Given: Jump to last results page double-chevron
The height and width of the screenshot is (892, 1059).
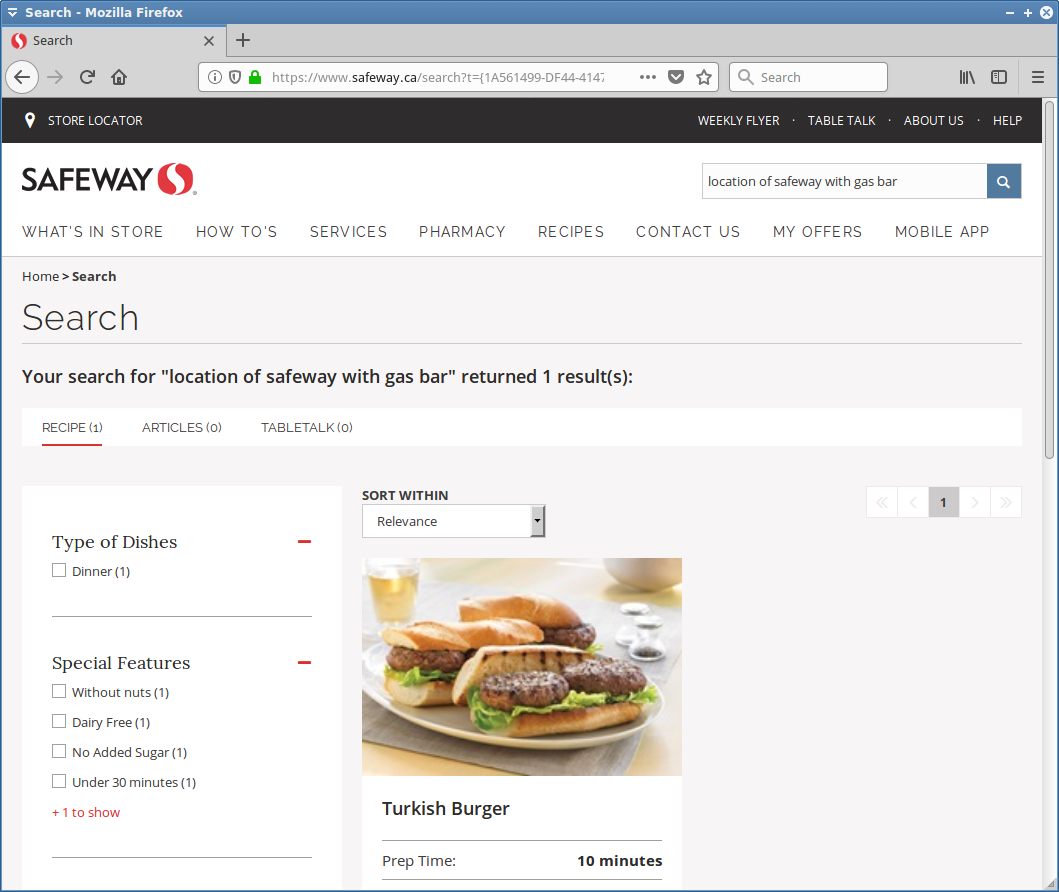Looking at the screenshot, I should 1006,502.
